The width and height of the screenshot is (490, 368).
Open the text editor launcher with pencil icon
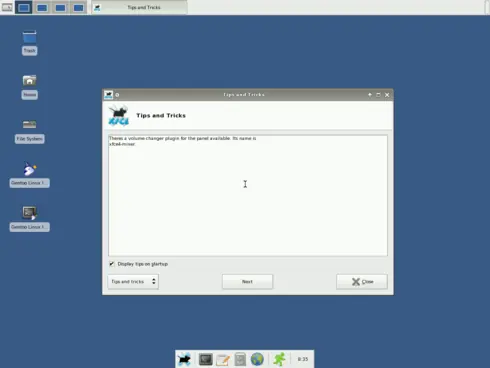point(223,360)
